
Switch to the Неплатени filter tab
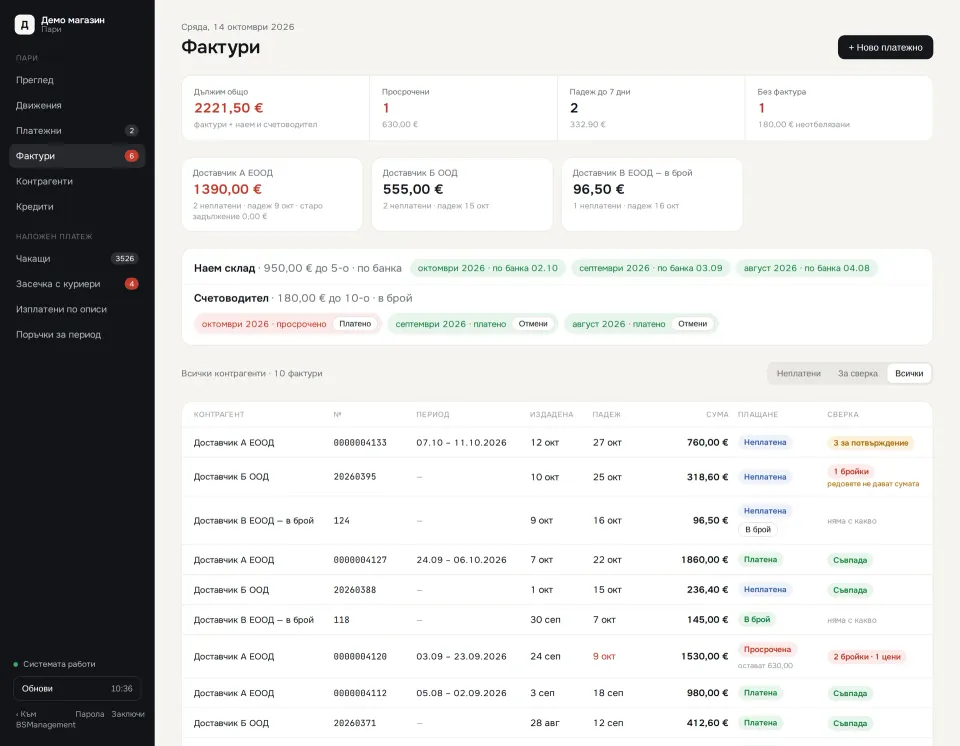798,374
